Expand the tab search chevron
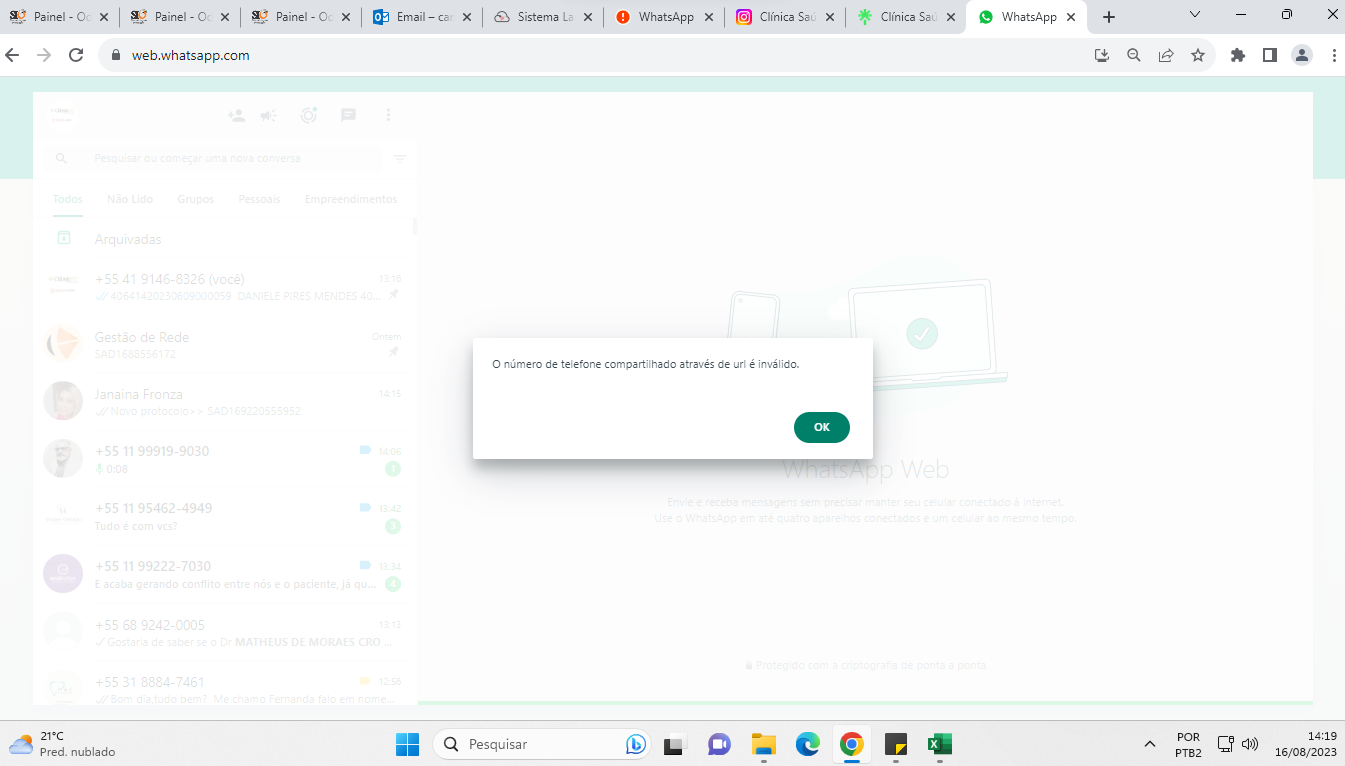Viewport: 1345px width, 766px height. tap(1196, 14)
